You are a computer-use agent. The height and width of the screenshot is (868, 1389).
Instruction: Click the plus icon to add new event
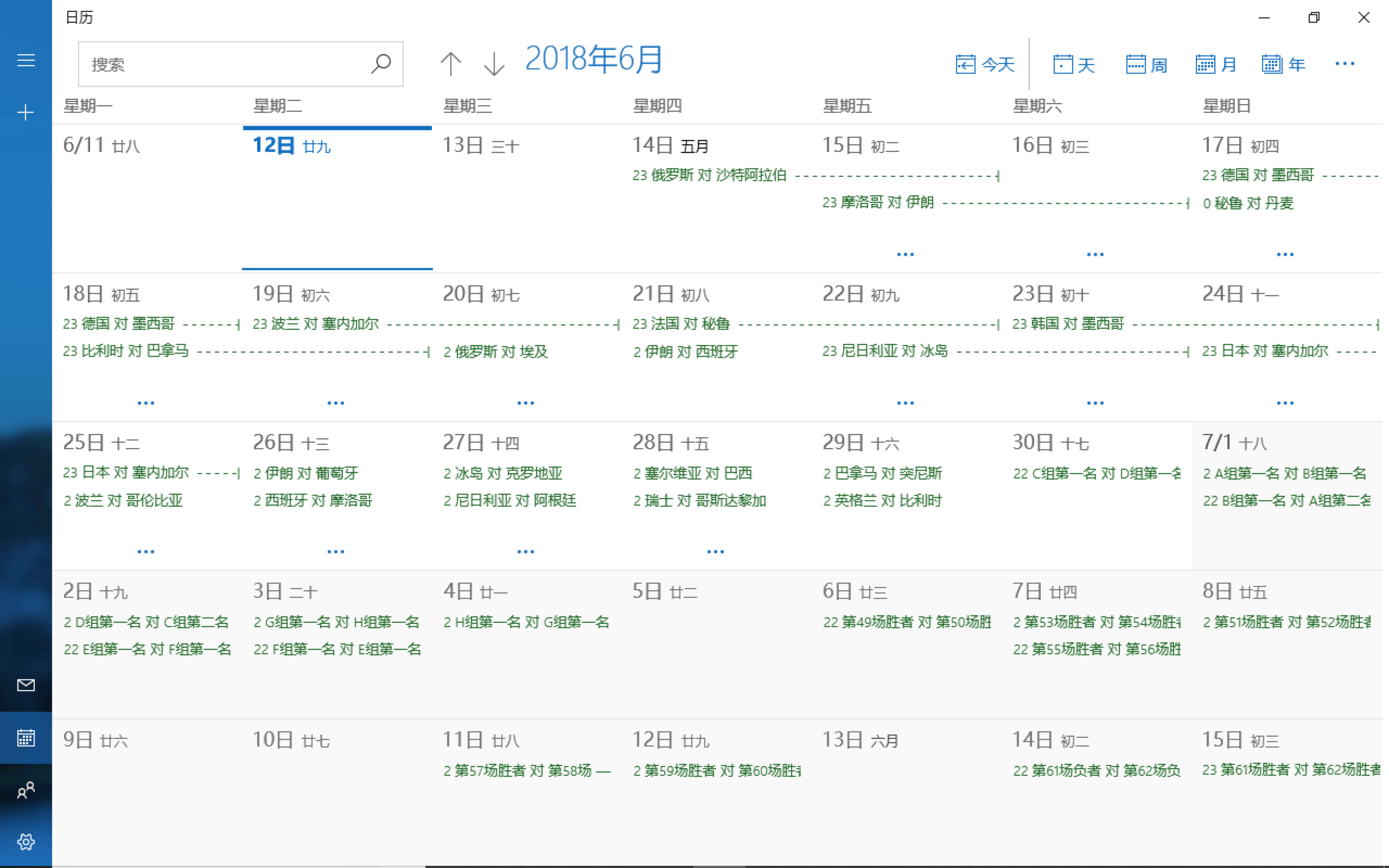[26, 112]
